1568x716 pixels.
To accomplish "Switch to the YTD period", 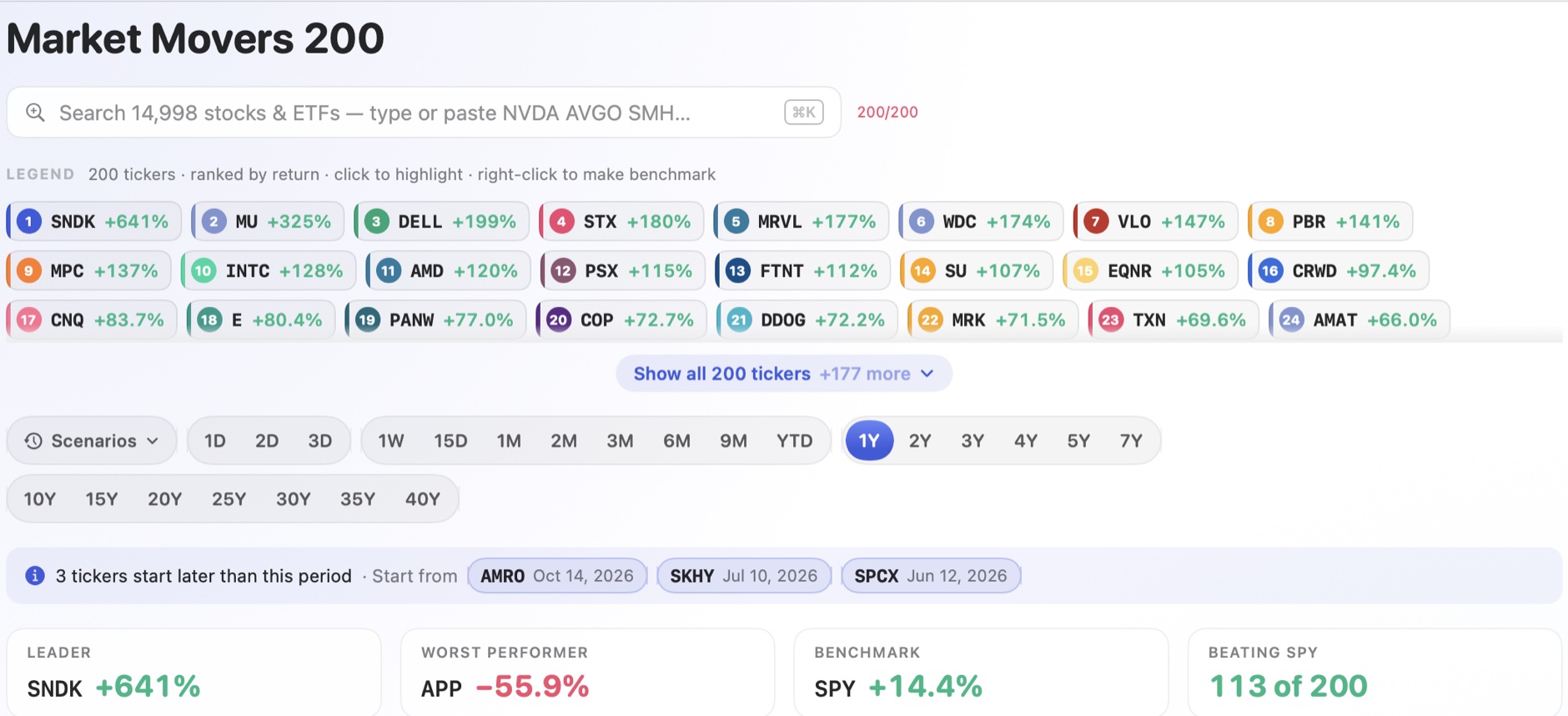I will [x=794, y=441].
